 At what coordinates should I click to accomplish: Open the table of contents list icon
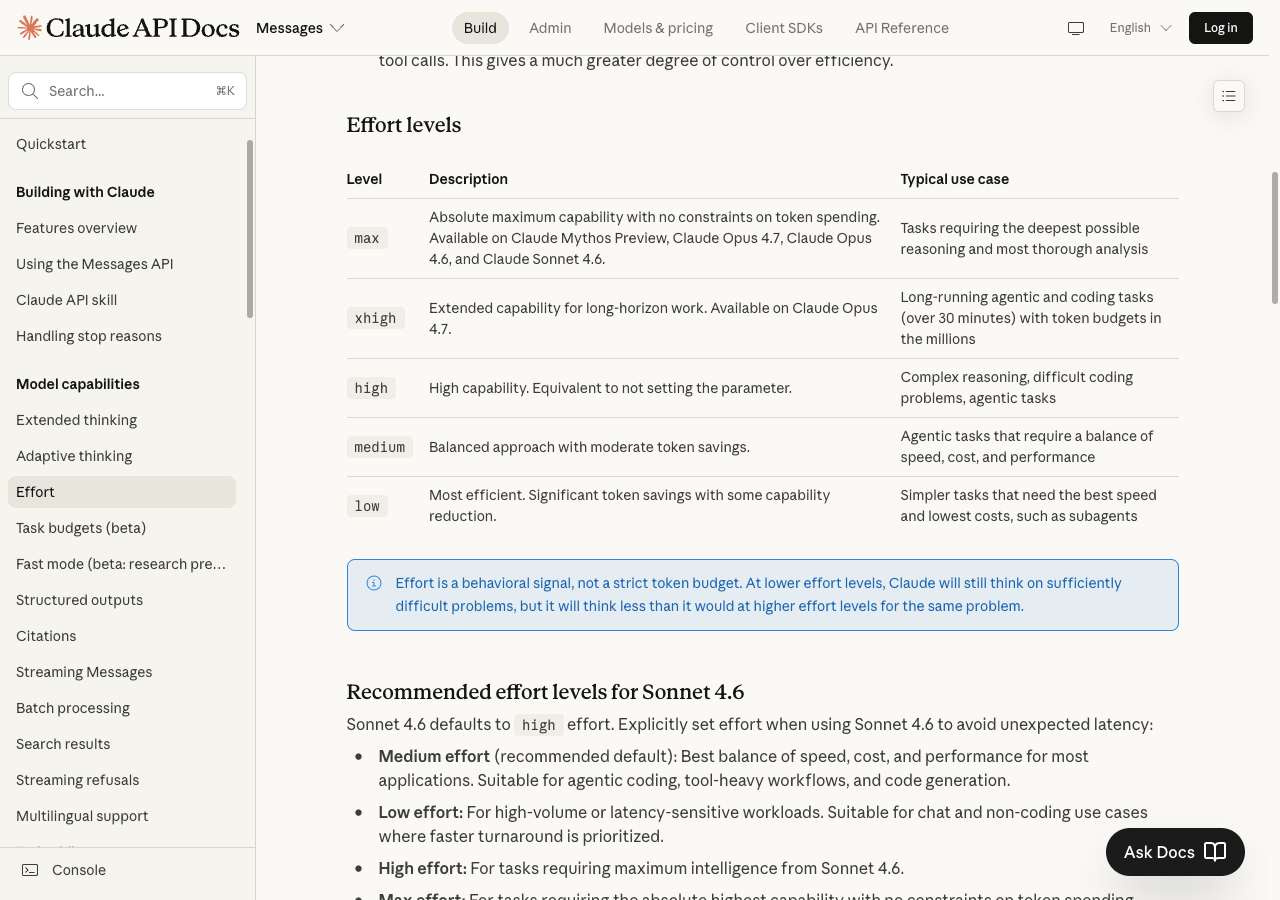(1229, 96)
